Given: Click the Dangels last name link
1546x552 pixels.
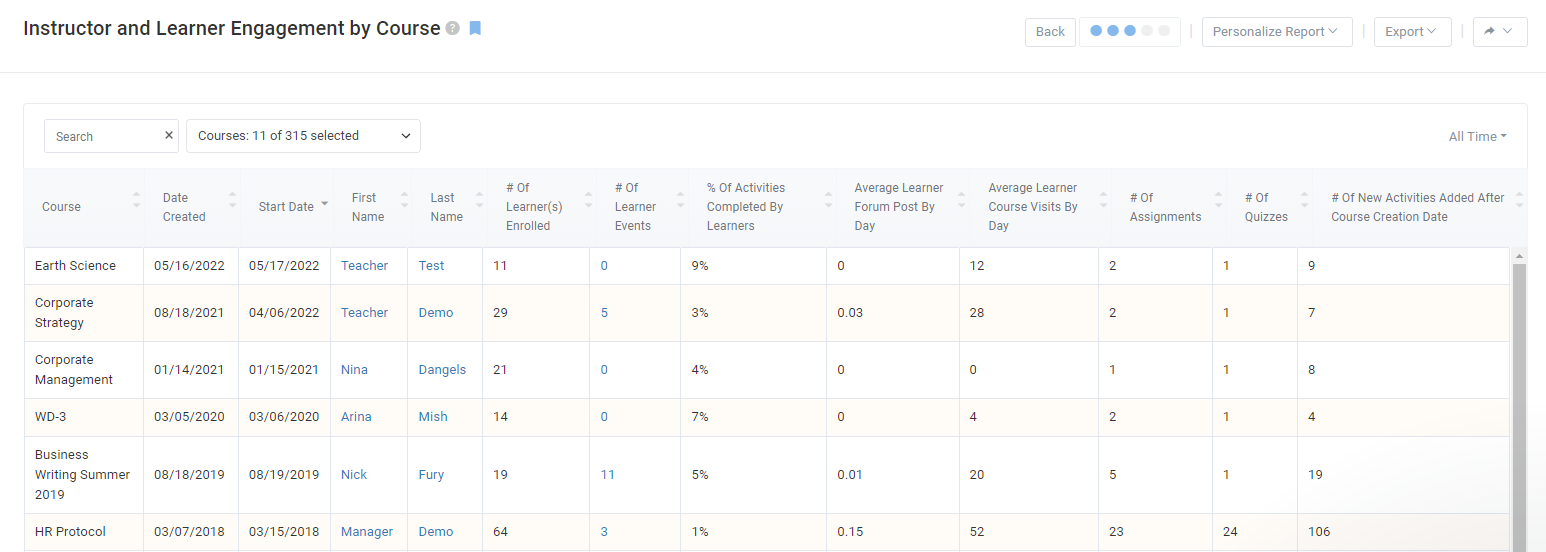Looking at the screenshot, I should 442,370.
